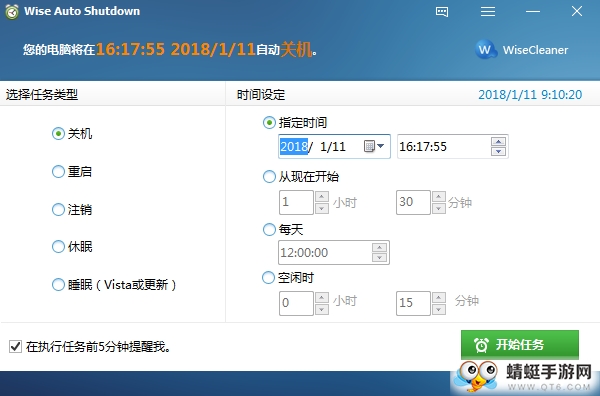Click the idle minutes field showing 15

point(414,303)
